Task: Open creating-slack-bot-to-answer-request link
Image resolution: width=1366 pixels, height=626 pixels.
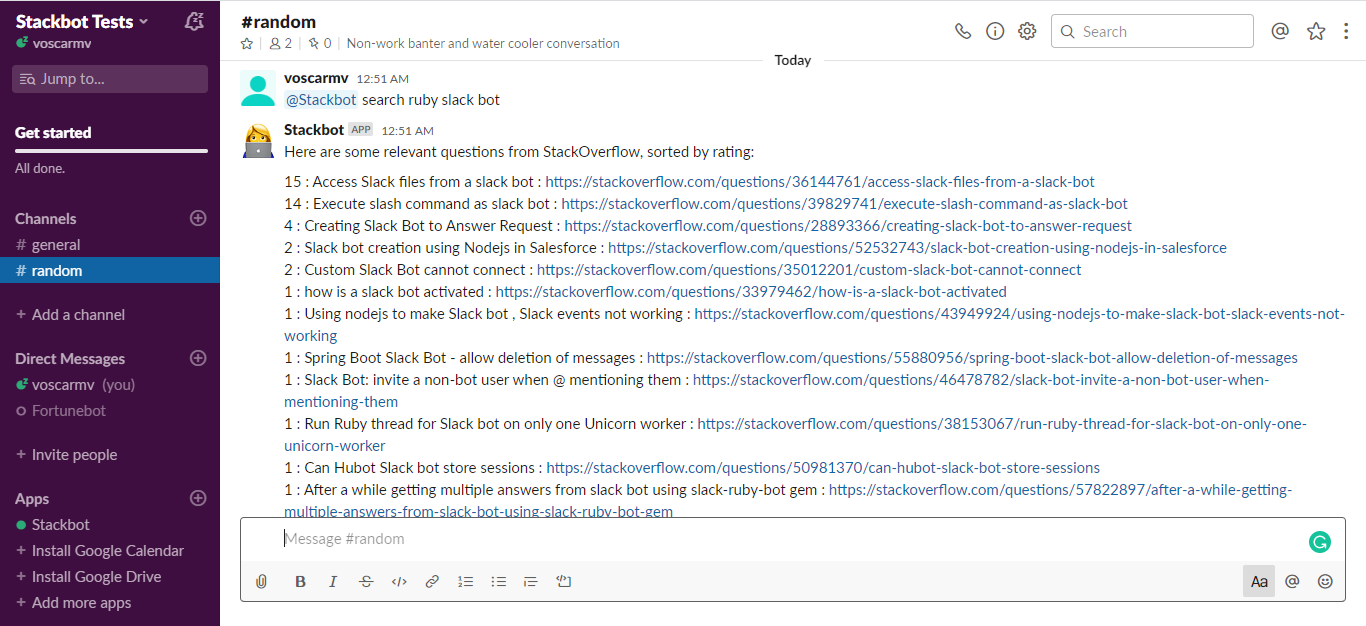Action: 848,226
